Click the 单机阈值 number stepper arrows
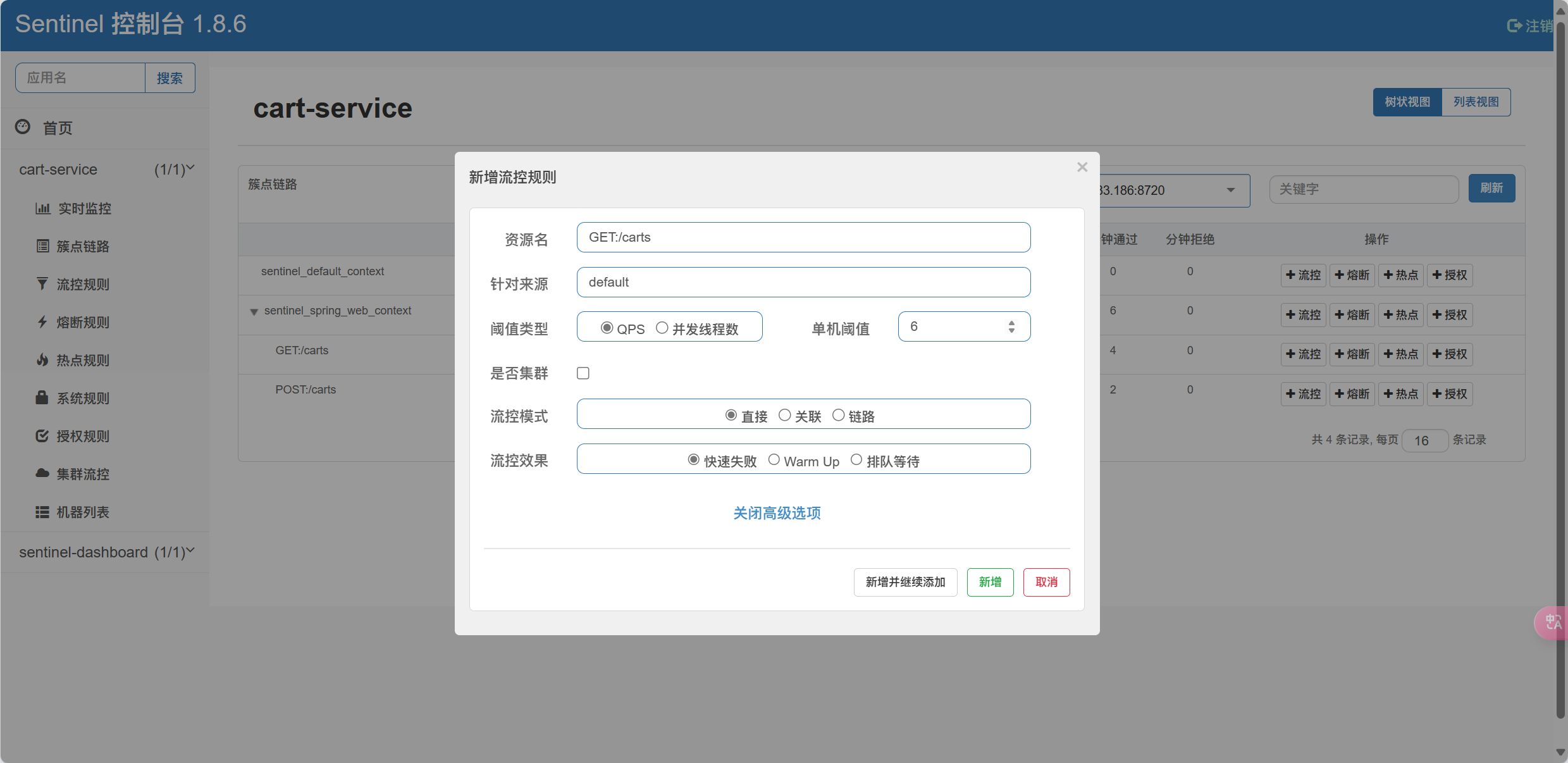1568x763 pixels. [1011, 326]
